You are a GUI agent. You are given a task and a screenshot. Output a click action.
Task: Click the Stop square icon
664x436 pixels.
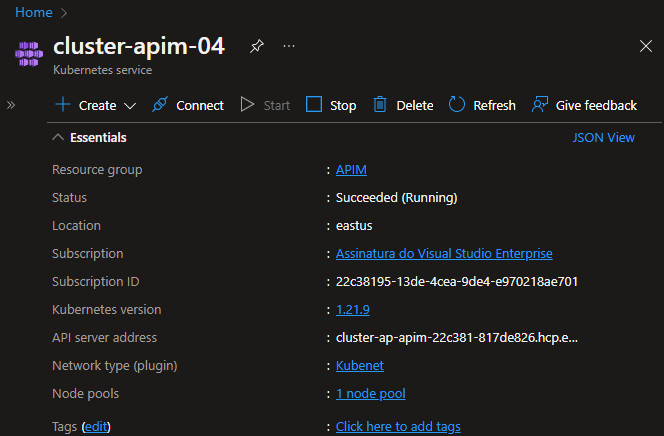pyautogui.click(x=314, y=104)
